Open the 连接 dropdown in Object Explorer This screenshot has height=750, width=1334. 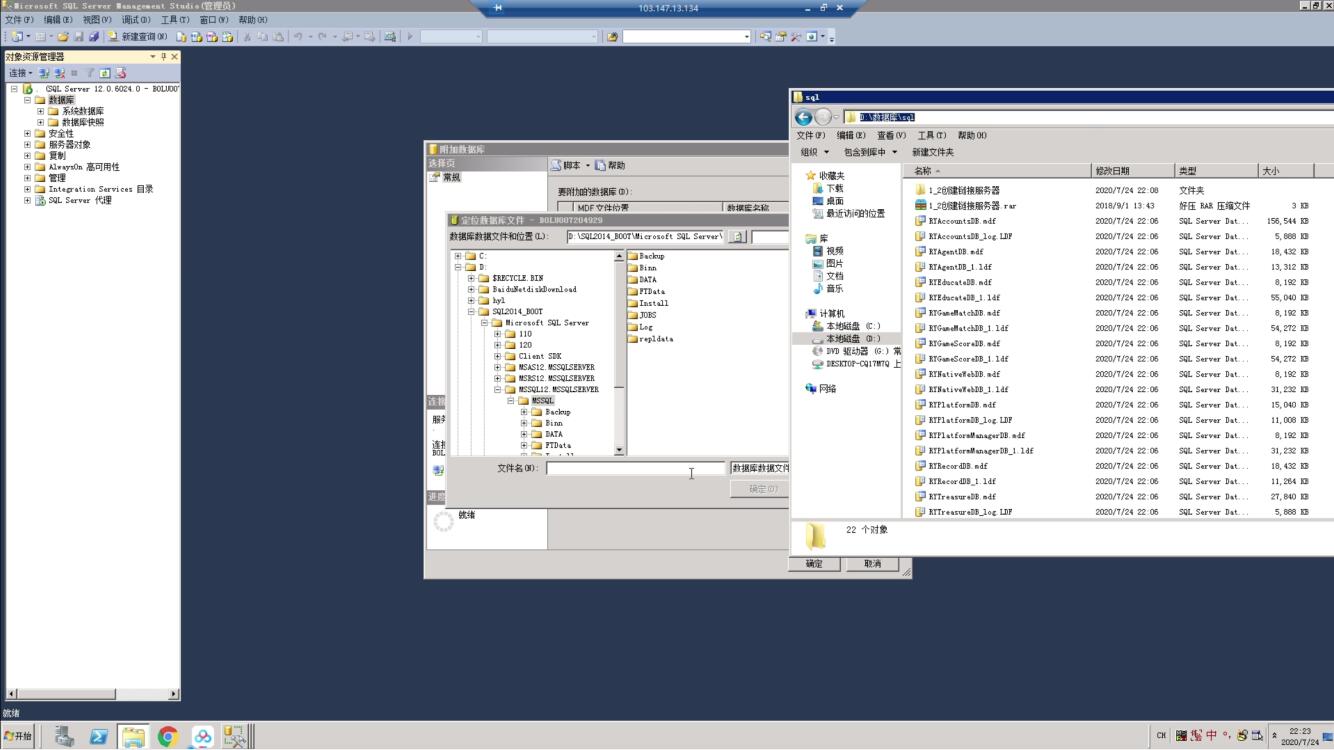pyautogui.click(x=21, y=73)
